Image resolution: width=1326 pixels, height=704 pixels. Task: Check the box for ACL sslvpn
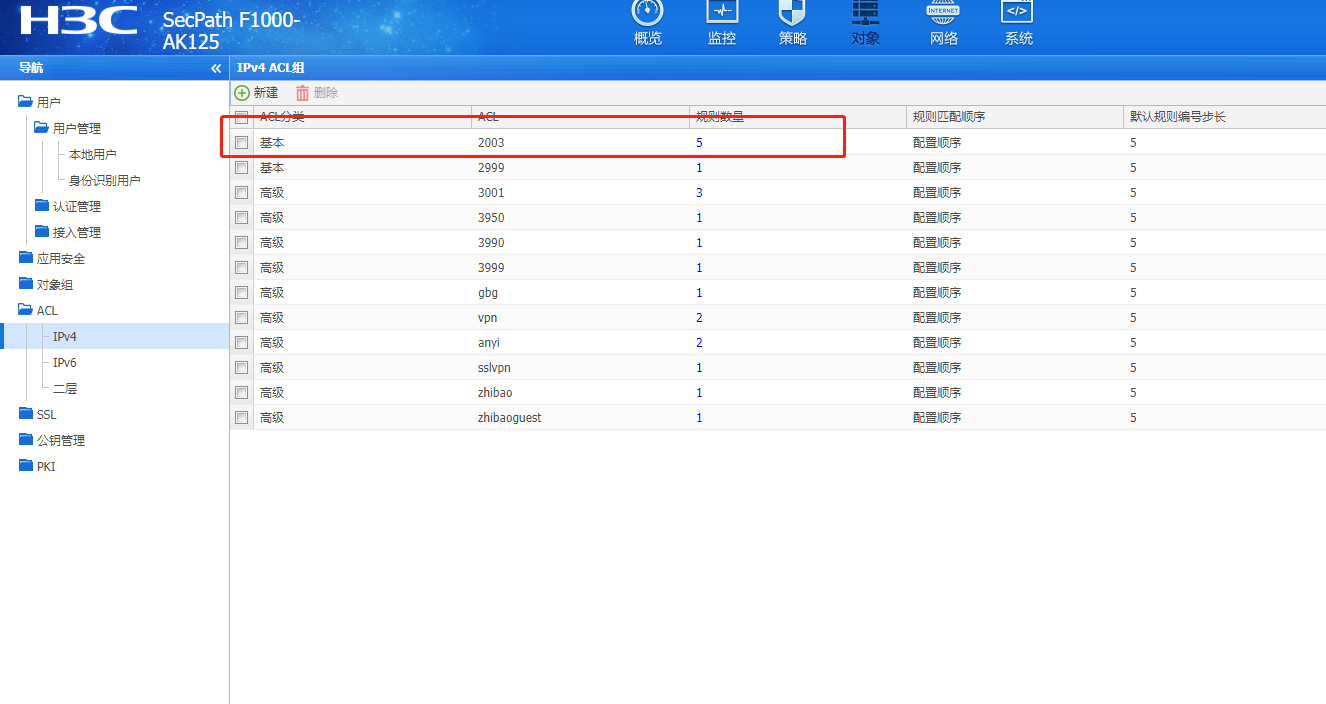[241, 368]
